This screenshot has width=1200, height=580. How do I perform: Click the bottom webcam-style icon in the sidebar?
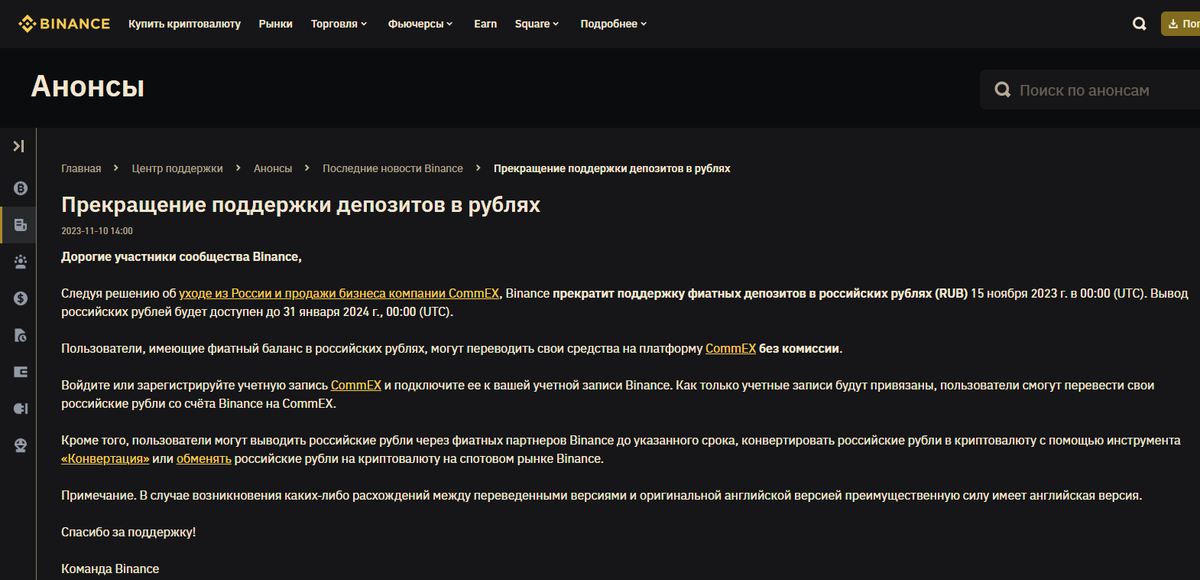tap(19, 444)
